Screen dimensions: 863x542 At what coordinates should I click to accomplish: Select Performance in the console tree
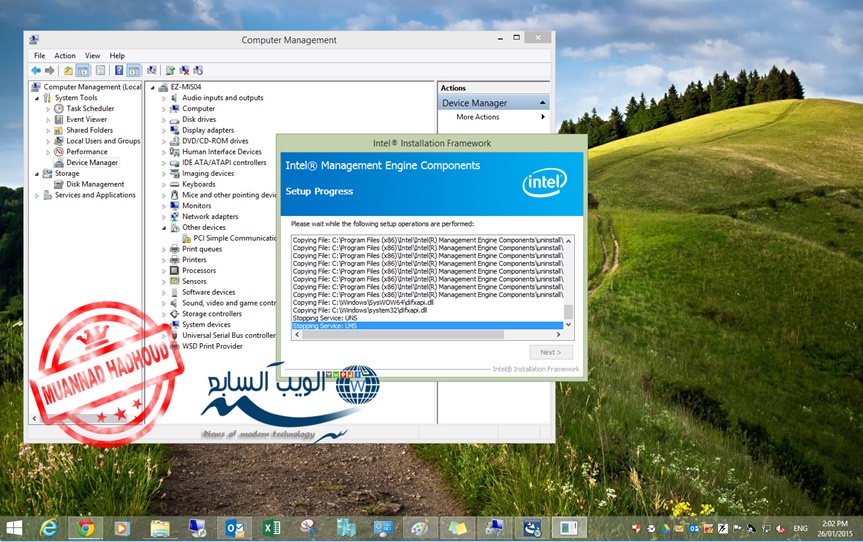pyautogui.click(x=87, y=152)
